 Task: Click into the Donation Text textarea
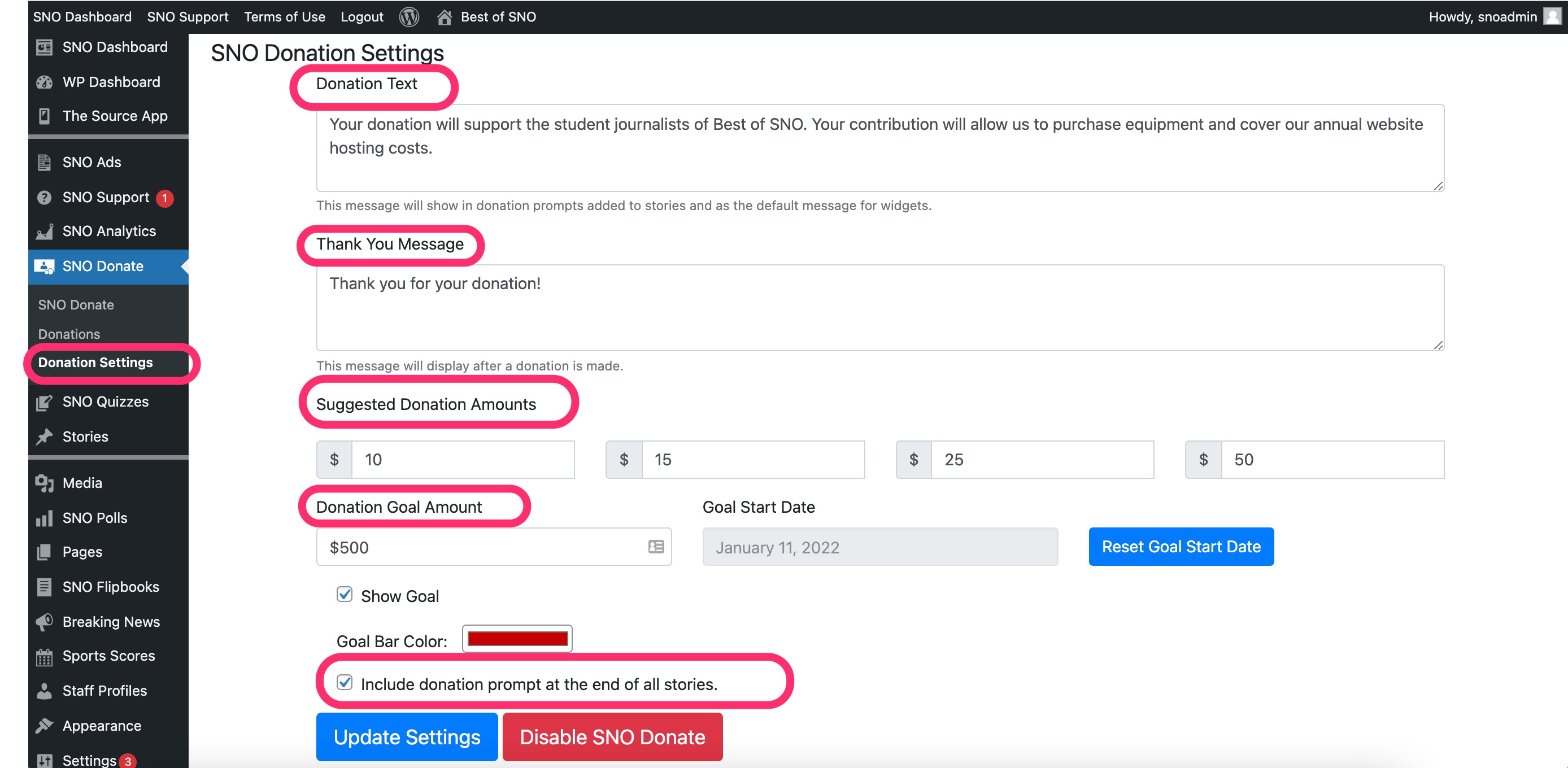pyautogui.click(x=880, y=148)
